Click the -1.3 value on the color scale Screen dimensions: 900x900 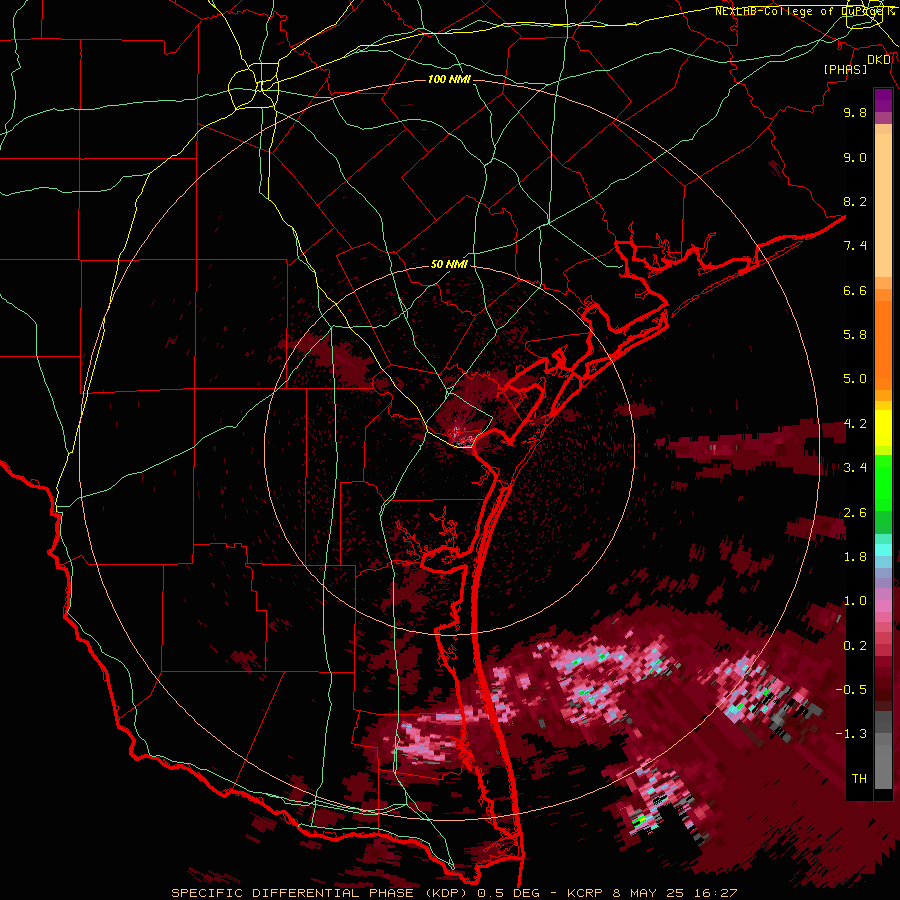[851, 734]
